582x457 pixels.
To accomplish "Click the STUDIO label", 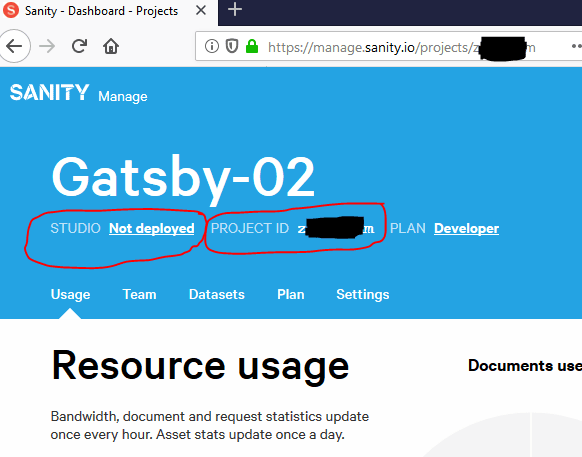I will point(75,228).
